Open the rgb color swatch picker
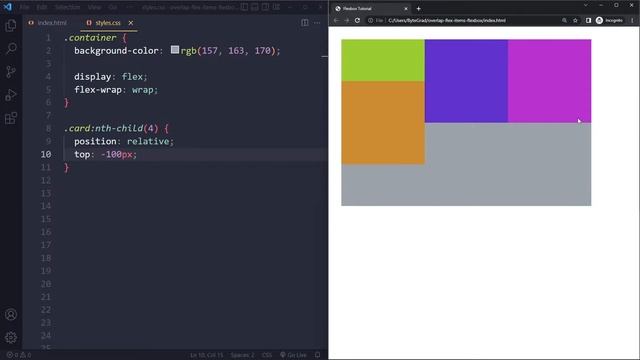This screenshot has height=360, width=640. [175, 50]
